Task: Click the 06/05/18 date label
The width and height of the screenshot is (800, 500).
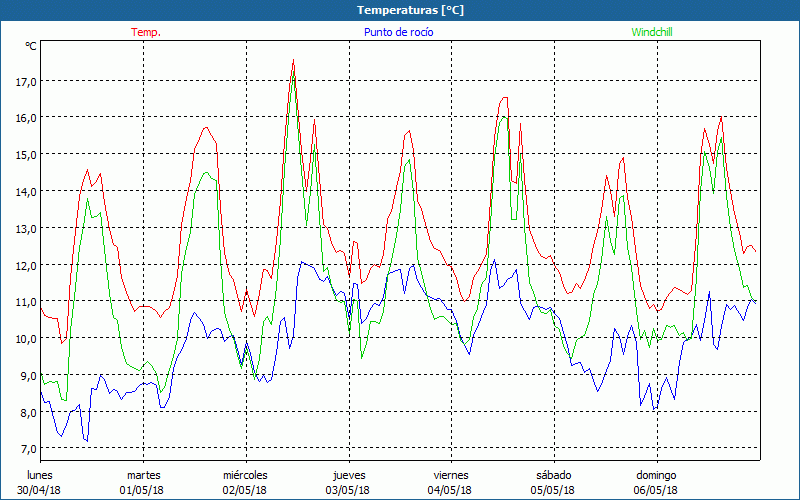Action: (x=656, y=490)
